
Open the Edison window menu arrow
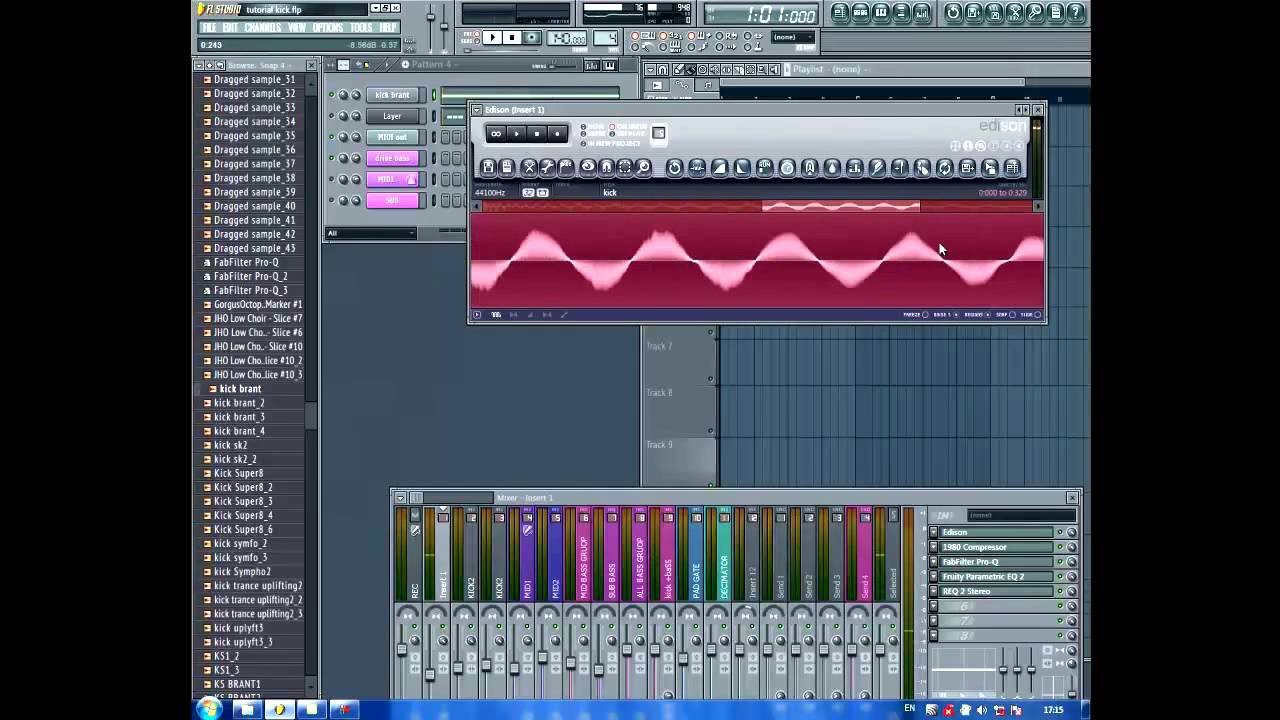pyautogui.click(x=477, y=110)
